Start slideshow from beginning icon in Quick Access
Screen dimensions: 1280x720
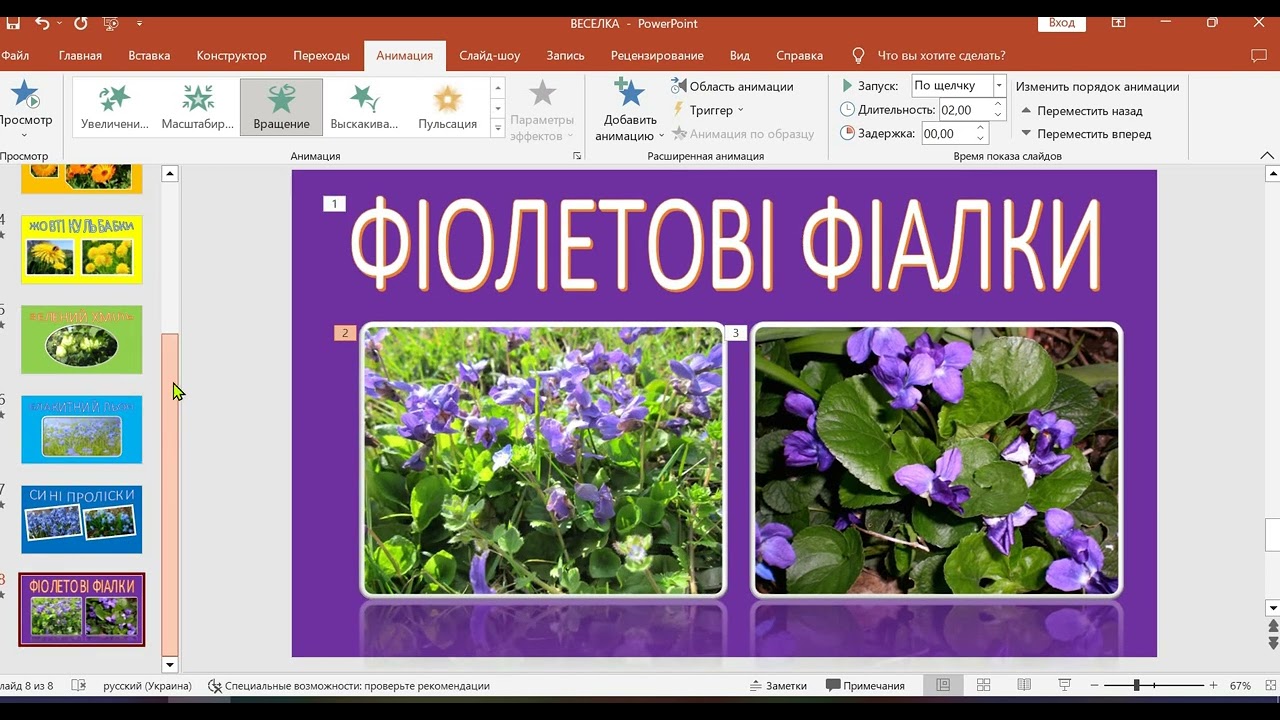[x=110, y=22]
